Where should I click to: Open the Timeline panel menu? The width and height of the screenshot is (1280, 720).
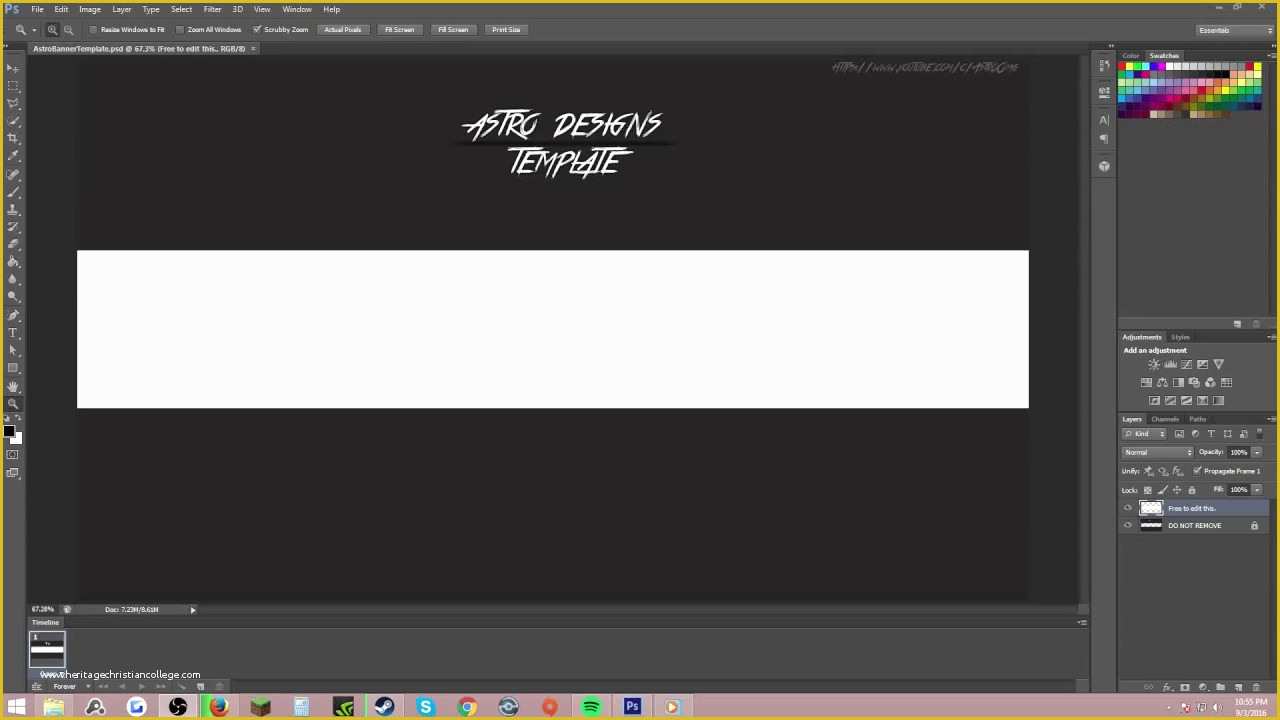(x=1081, y=623)
